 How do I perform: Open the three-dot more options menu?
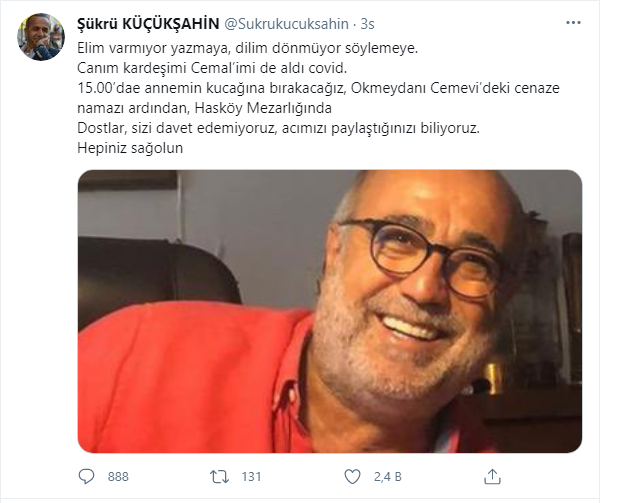[573, 23]
